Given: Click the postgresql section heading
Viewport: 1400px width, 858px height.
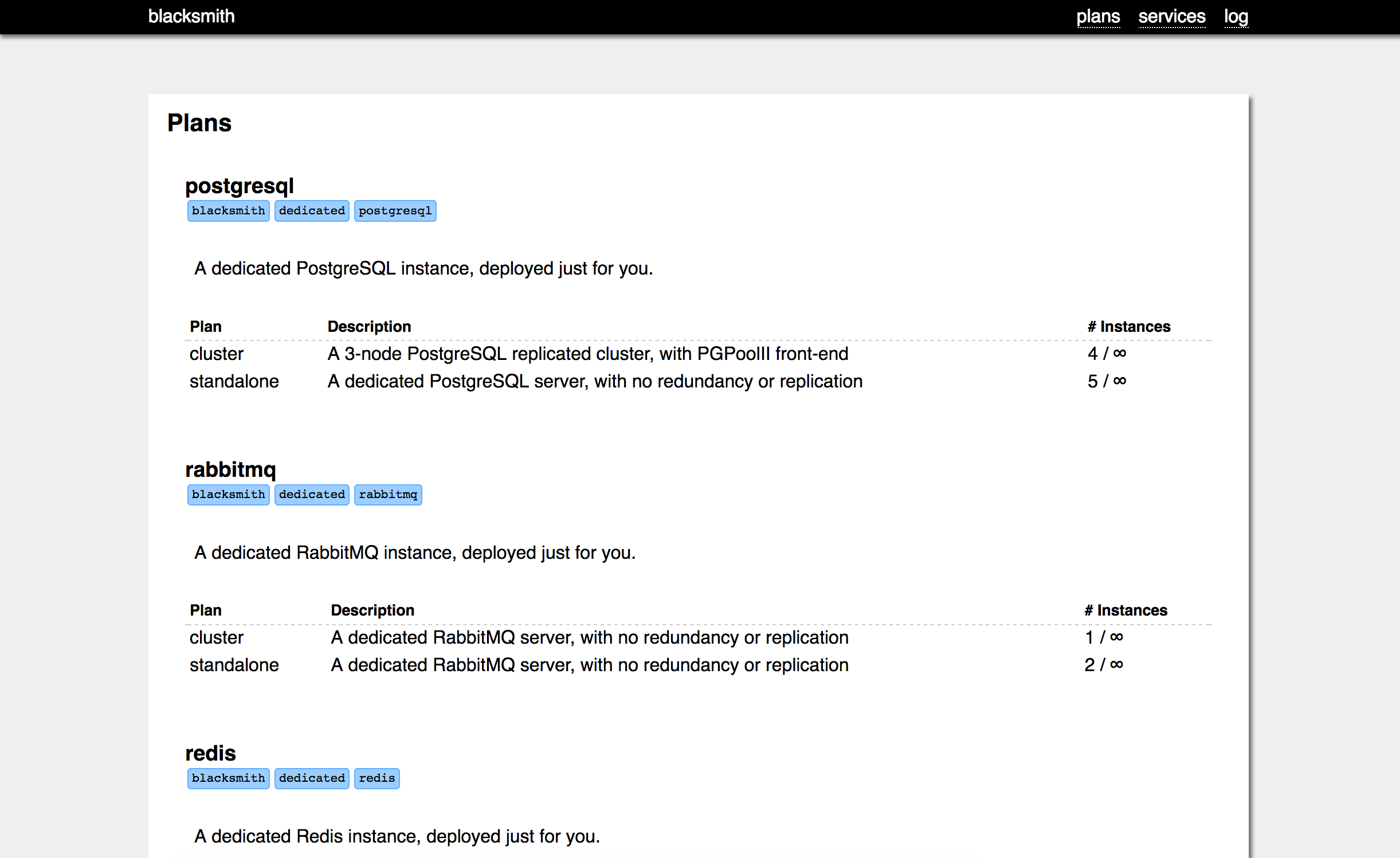Looking at the screenshot, I should (x=239, y=186).
